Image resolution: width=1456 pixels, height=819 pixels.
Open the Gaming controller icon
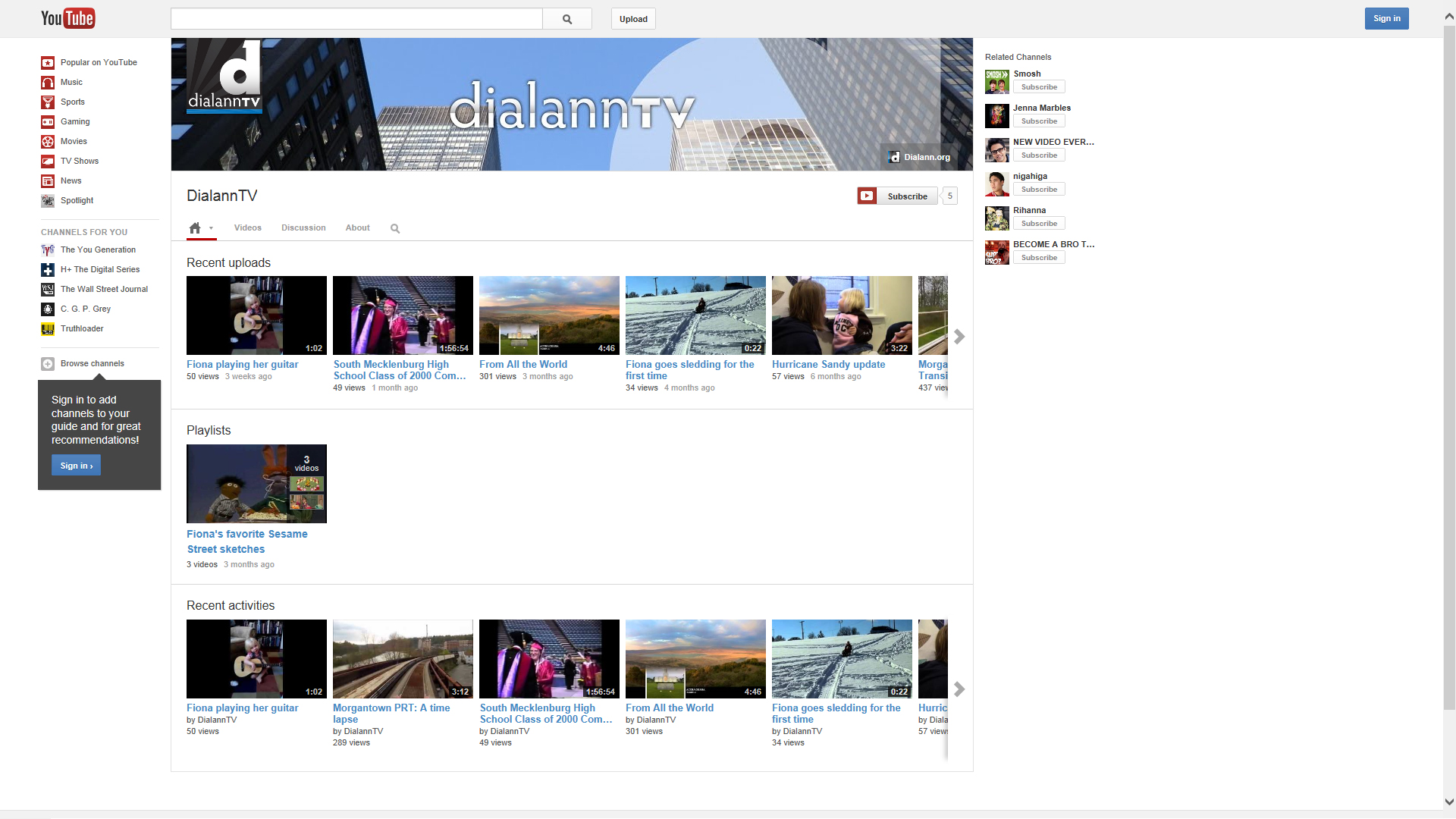48,121
